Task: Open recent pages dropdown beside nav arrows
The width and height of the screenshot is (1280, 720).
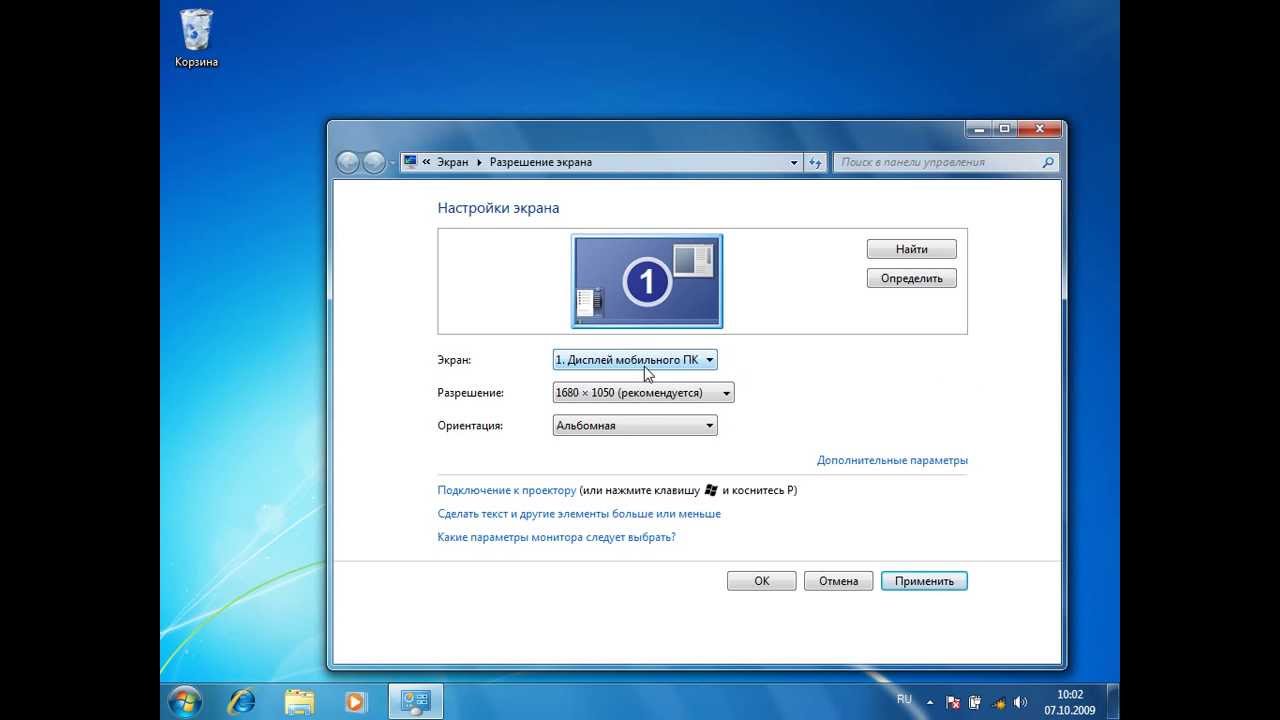Action: [392, 163]
